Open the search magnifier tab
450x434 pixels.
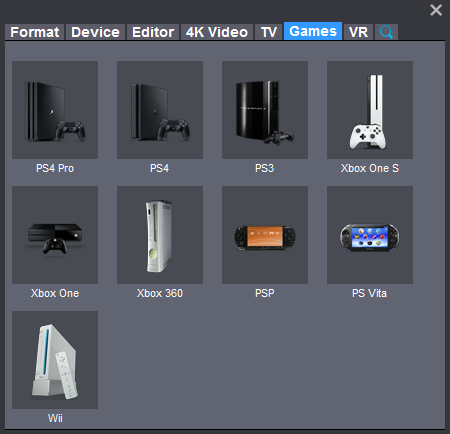tap(386, 32)
